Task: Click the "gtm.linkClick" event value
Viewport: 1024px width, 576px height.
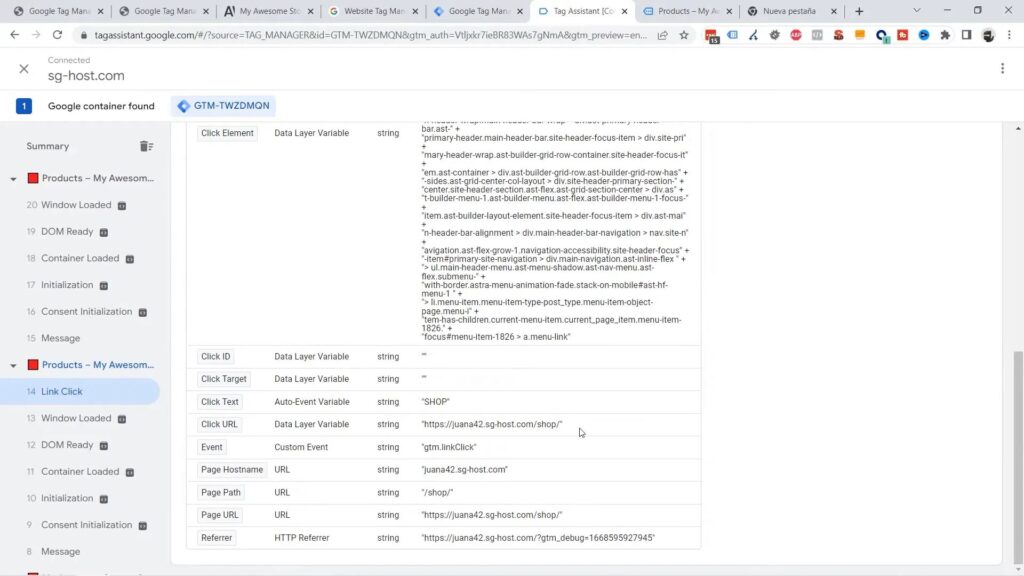Action: coord(449,447)
